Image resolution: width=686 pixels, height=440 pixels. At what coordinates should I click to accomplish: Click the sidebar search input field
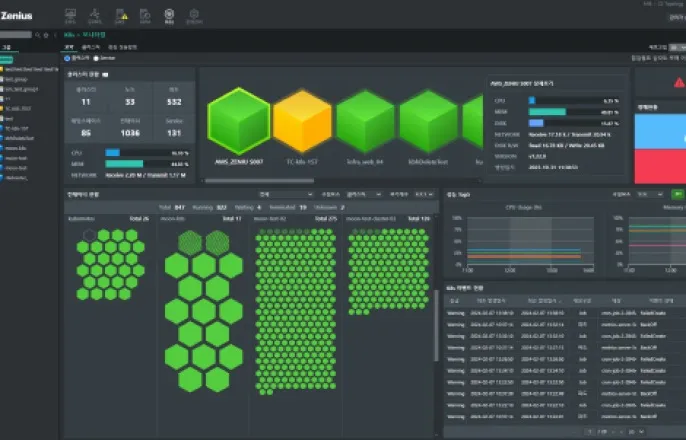point(16,35)
